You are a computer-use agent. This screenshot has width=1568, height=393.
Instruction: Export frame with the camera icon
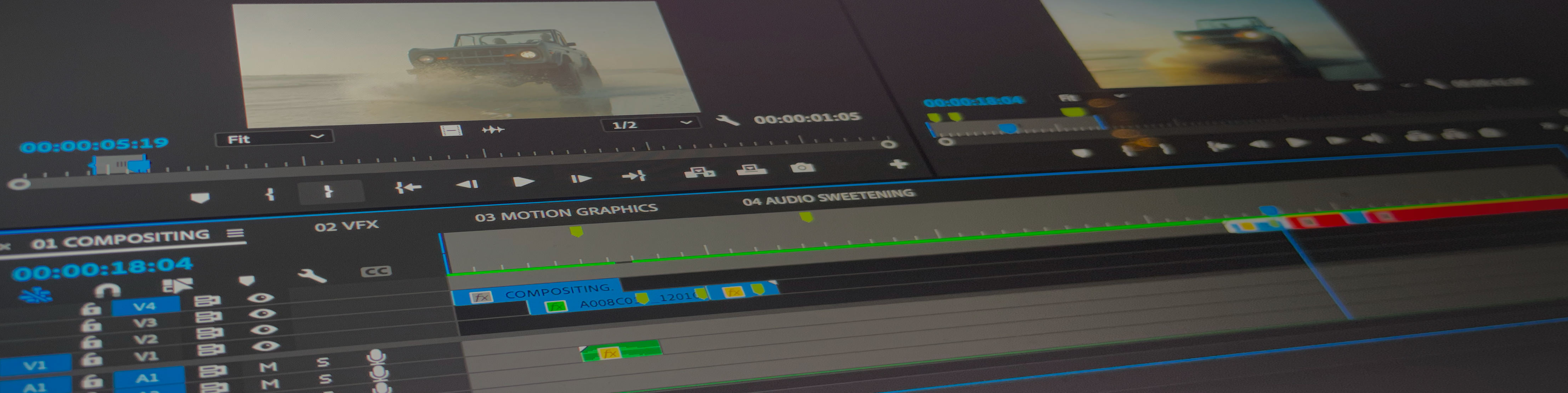(802, 167)
